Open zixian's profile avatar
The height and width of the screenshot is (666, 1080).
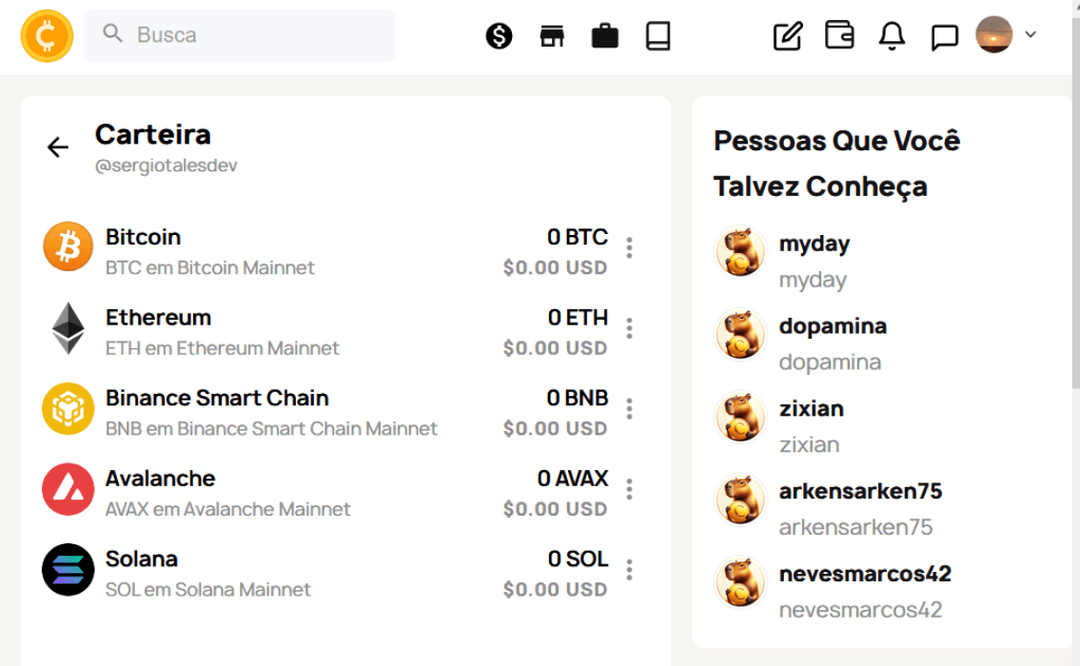[740, 417]
